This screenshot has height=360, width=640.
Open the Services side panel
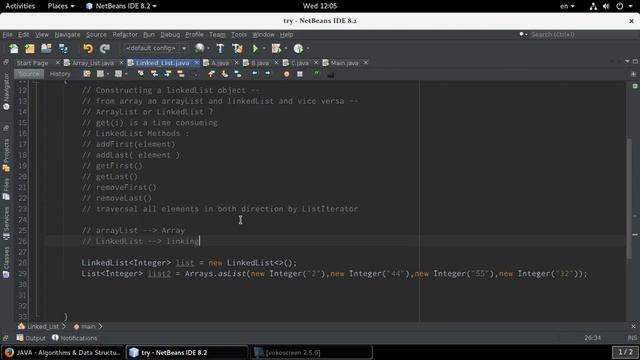click(6, 223)
